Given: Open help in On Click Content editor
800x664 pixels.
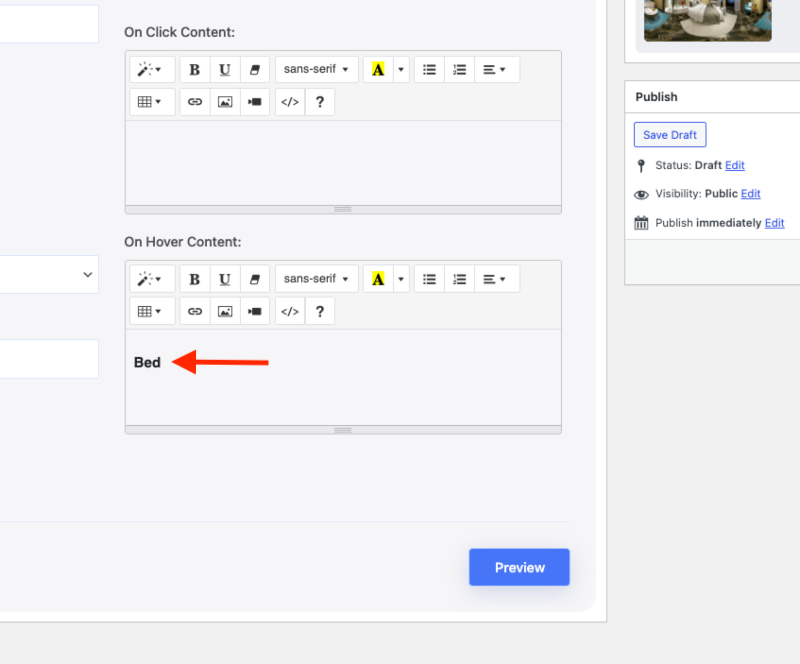Looking at the screenshot, I should 320,102.
